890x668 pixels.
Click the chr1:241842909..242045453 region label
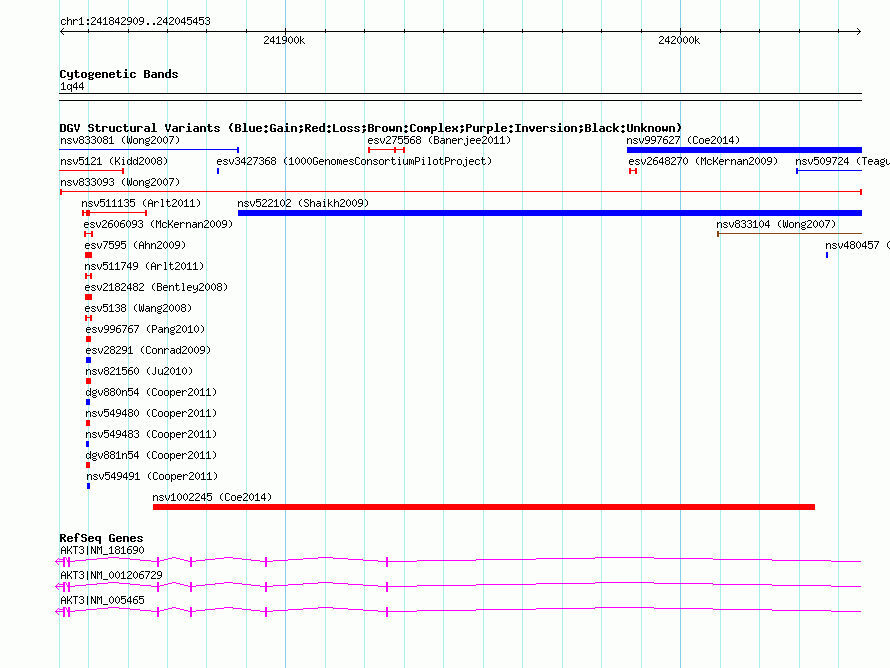point(135,21)
